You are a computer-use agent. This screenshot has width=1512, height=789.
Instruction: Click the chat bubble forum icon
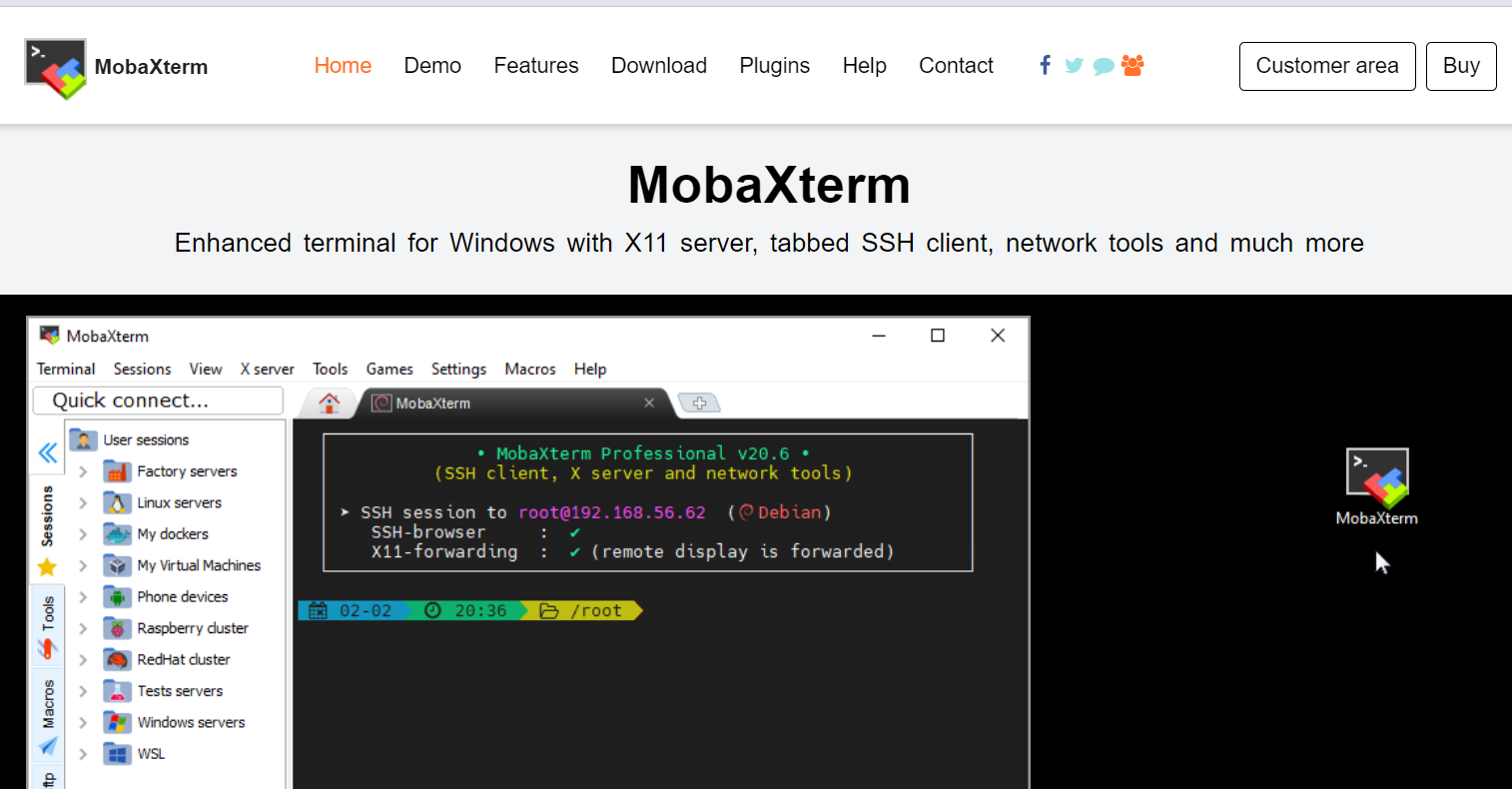(x=1104, y=67)
